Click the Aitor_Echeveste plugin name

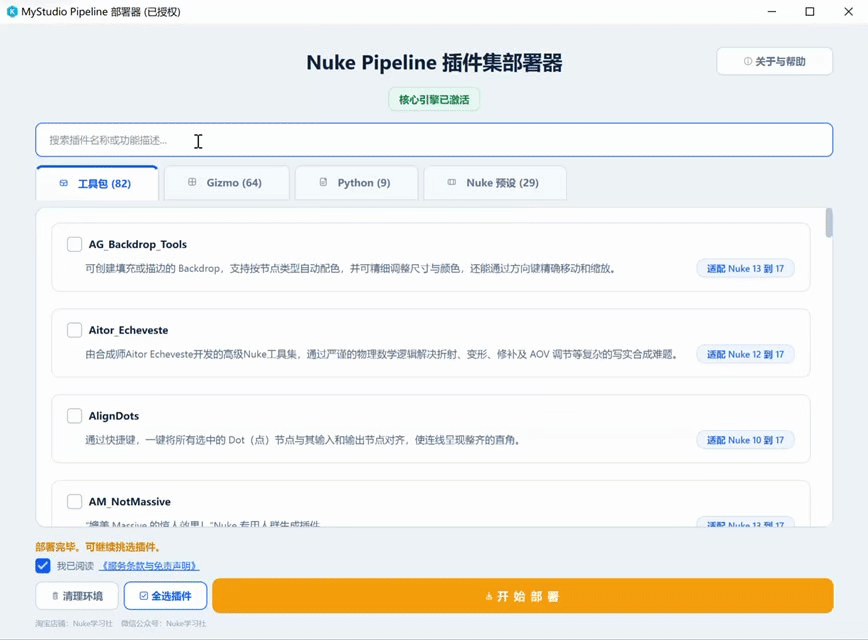128,330
